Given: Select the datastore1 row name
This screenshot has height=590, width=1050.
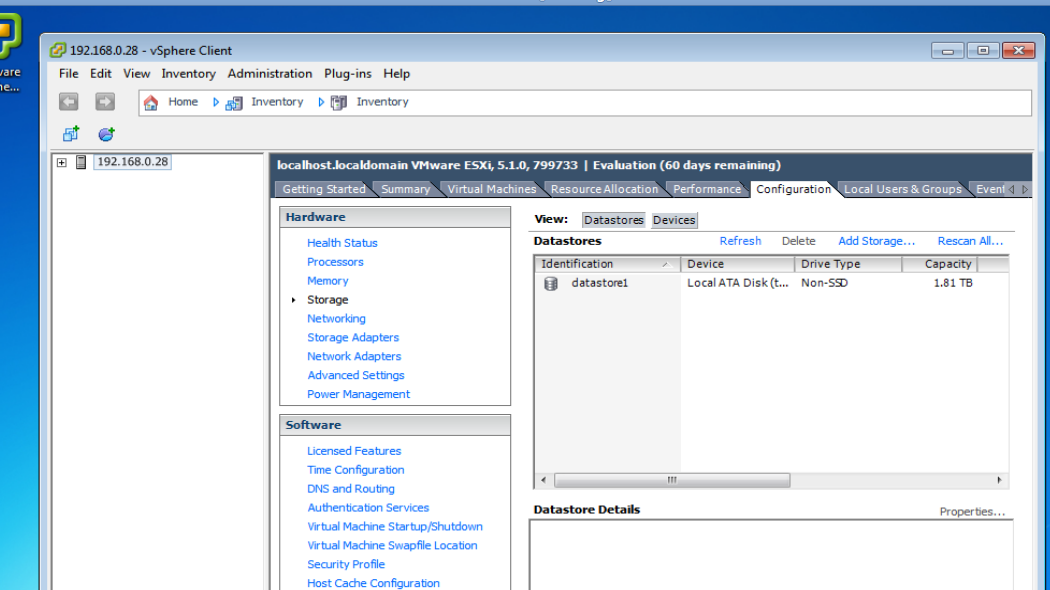Looking at the screenshot, I should coord(599,283).
